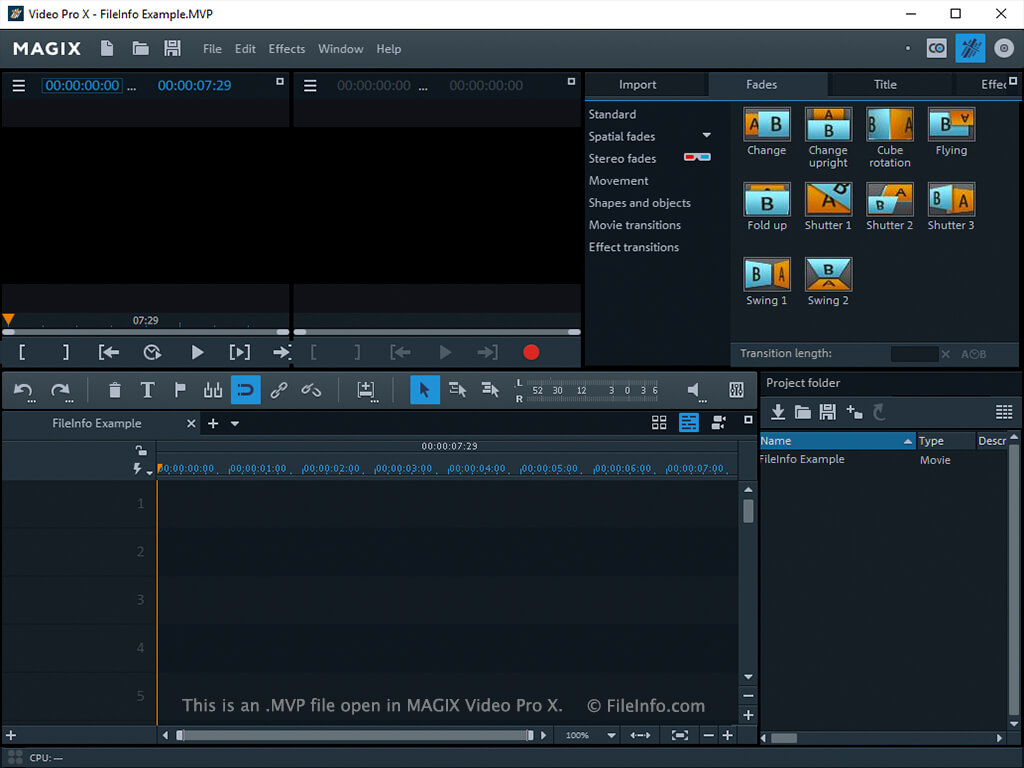Delete selected object with trash icon

click(x=115, y=391)
